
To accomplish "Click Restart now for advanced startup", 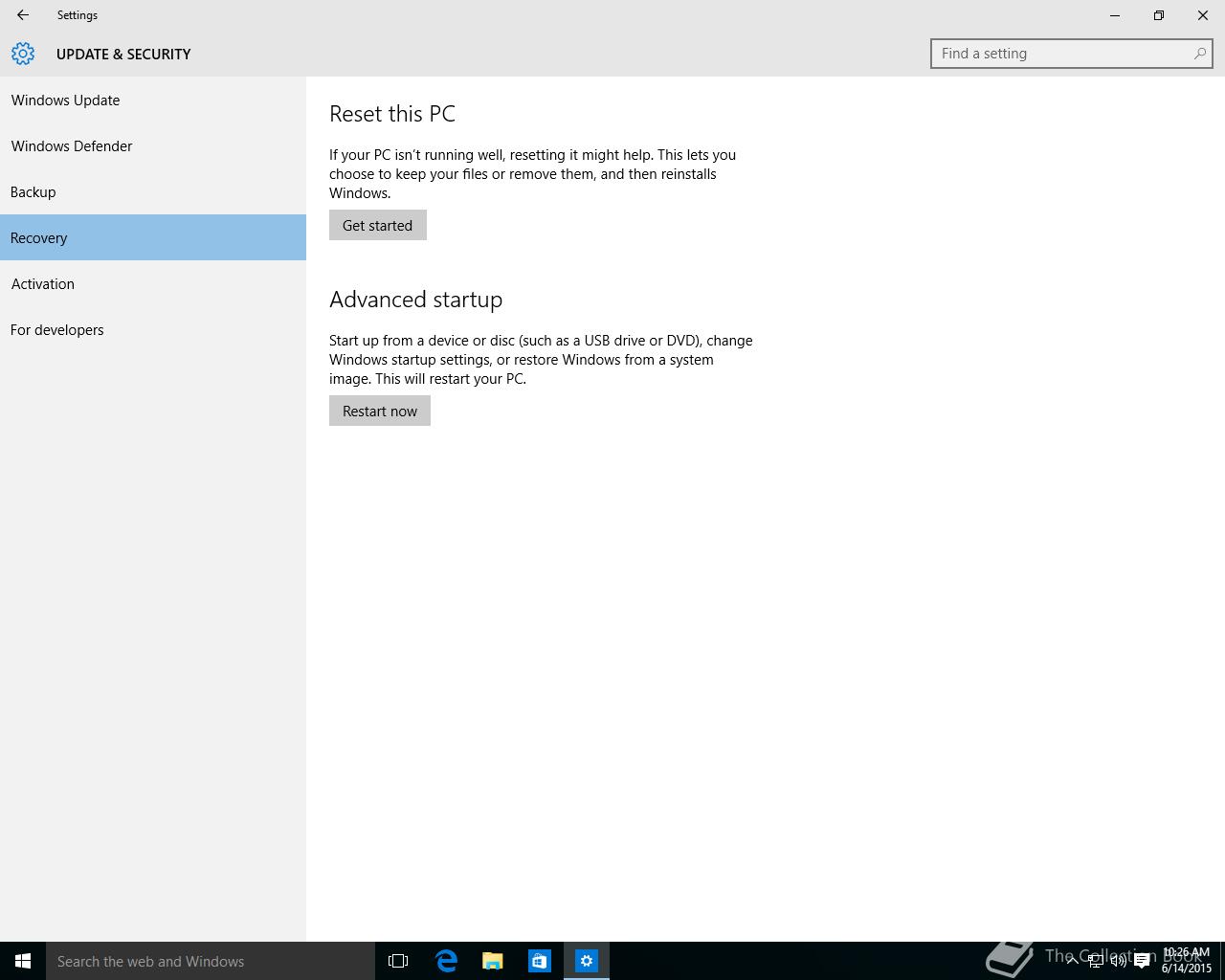I will pos(380,411).
